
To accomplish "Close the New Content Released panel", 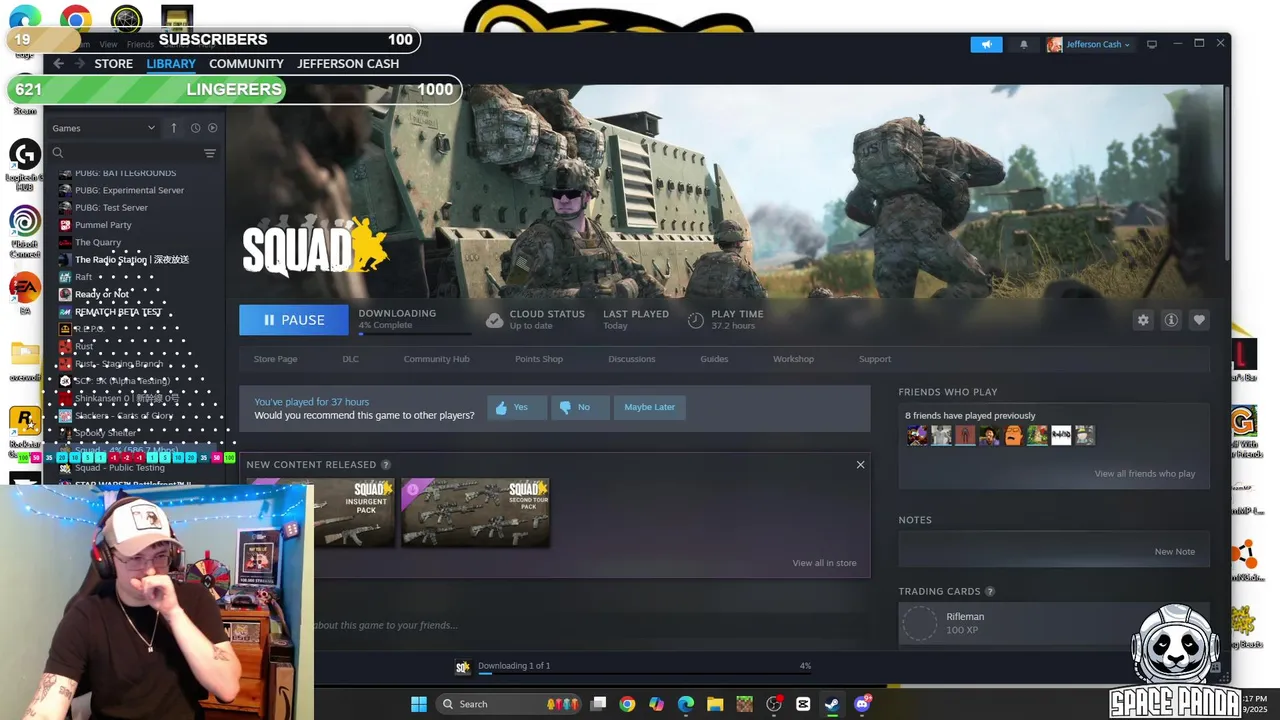I will [x=860, y=464].
